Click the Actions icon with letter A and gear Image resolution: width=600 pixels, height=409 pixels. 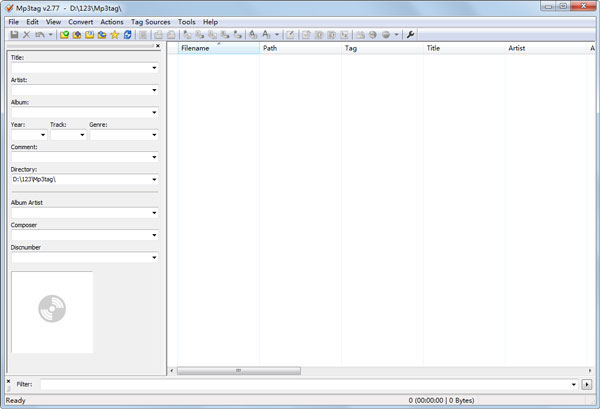(253, 35)
